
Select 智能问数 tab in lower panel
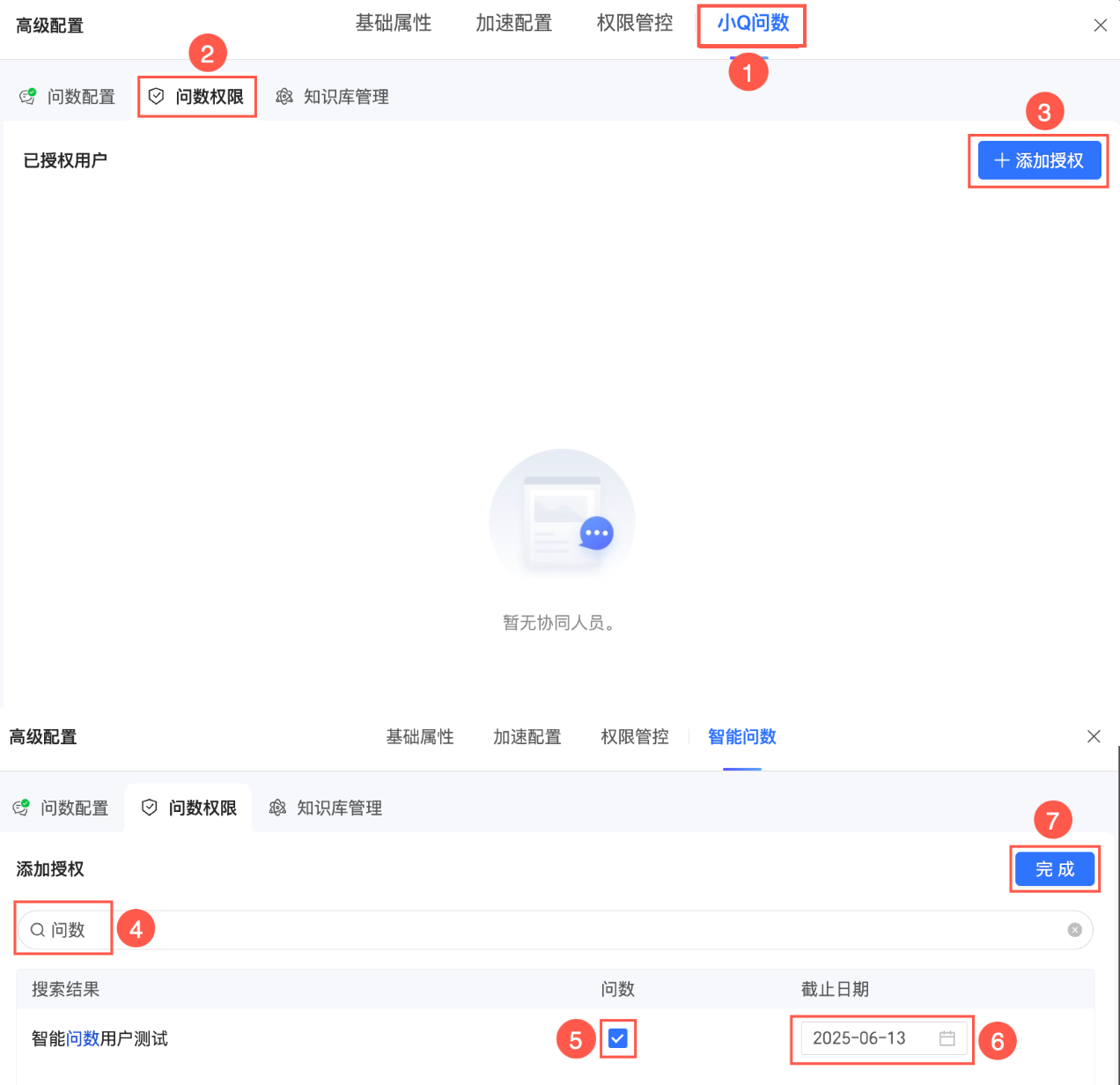pos(742,737)
